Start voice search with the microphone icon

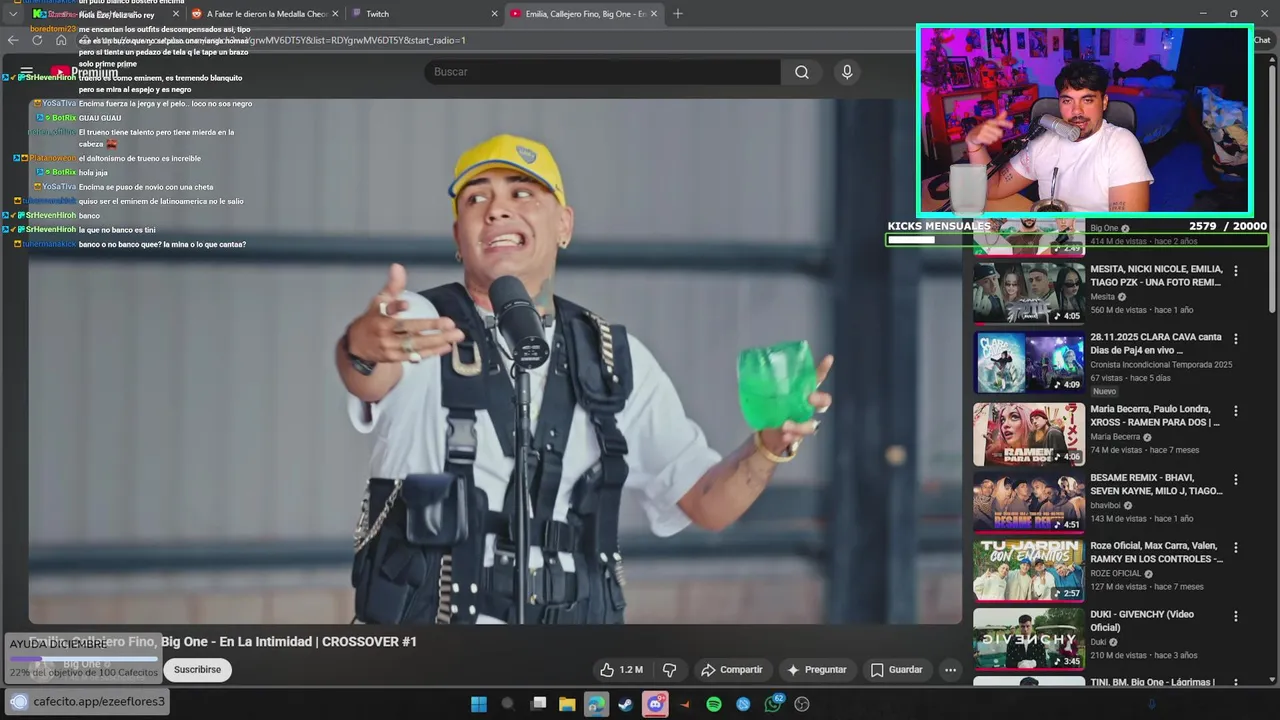(847, 72)
